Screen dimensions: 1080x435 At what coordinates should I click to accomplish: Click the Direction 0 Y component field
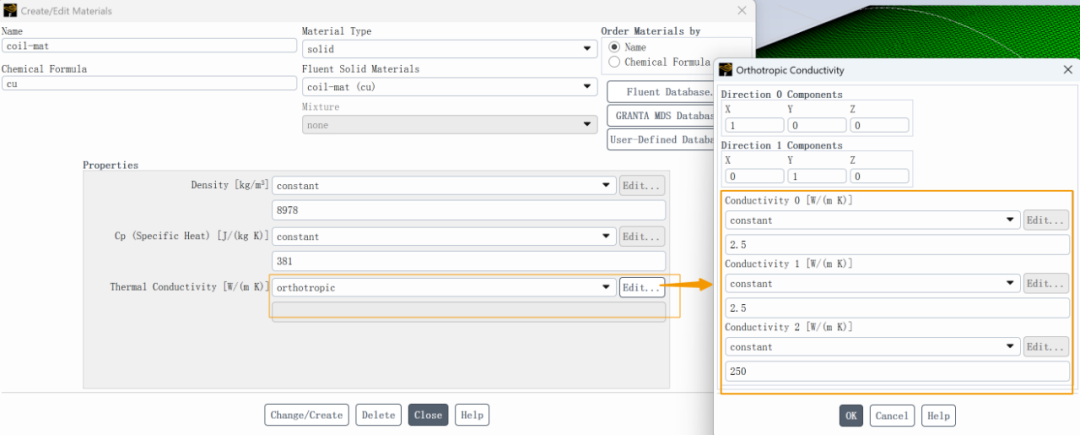817,125
